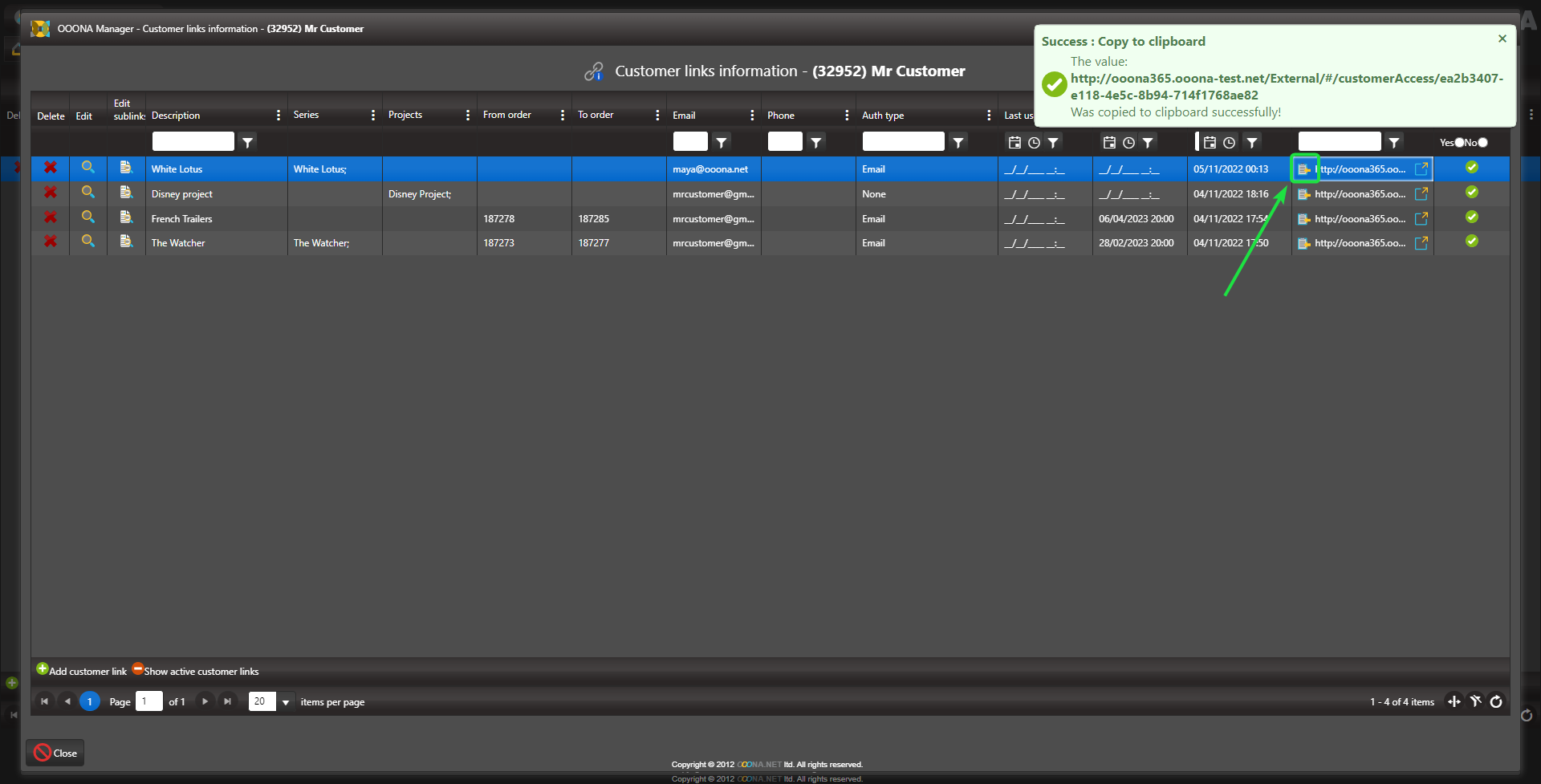
Task: Copy White Lotus link to clipboard
Action: (1304, 169)
